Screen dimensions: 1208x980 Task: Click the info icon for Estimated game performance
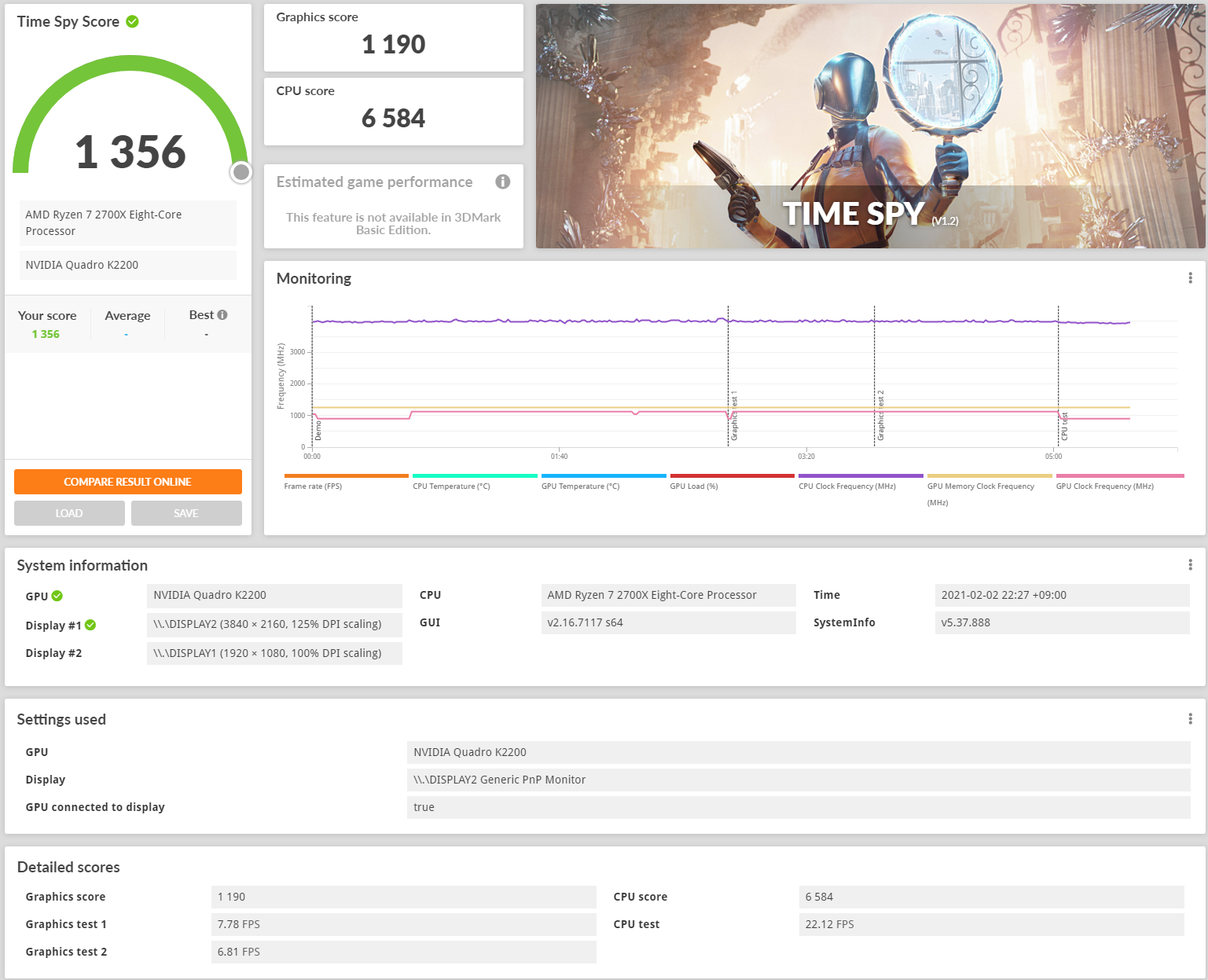click(502, 182)
